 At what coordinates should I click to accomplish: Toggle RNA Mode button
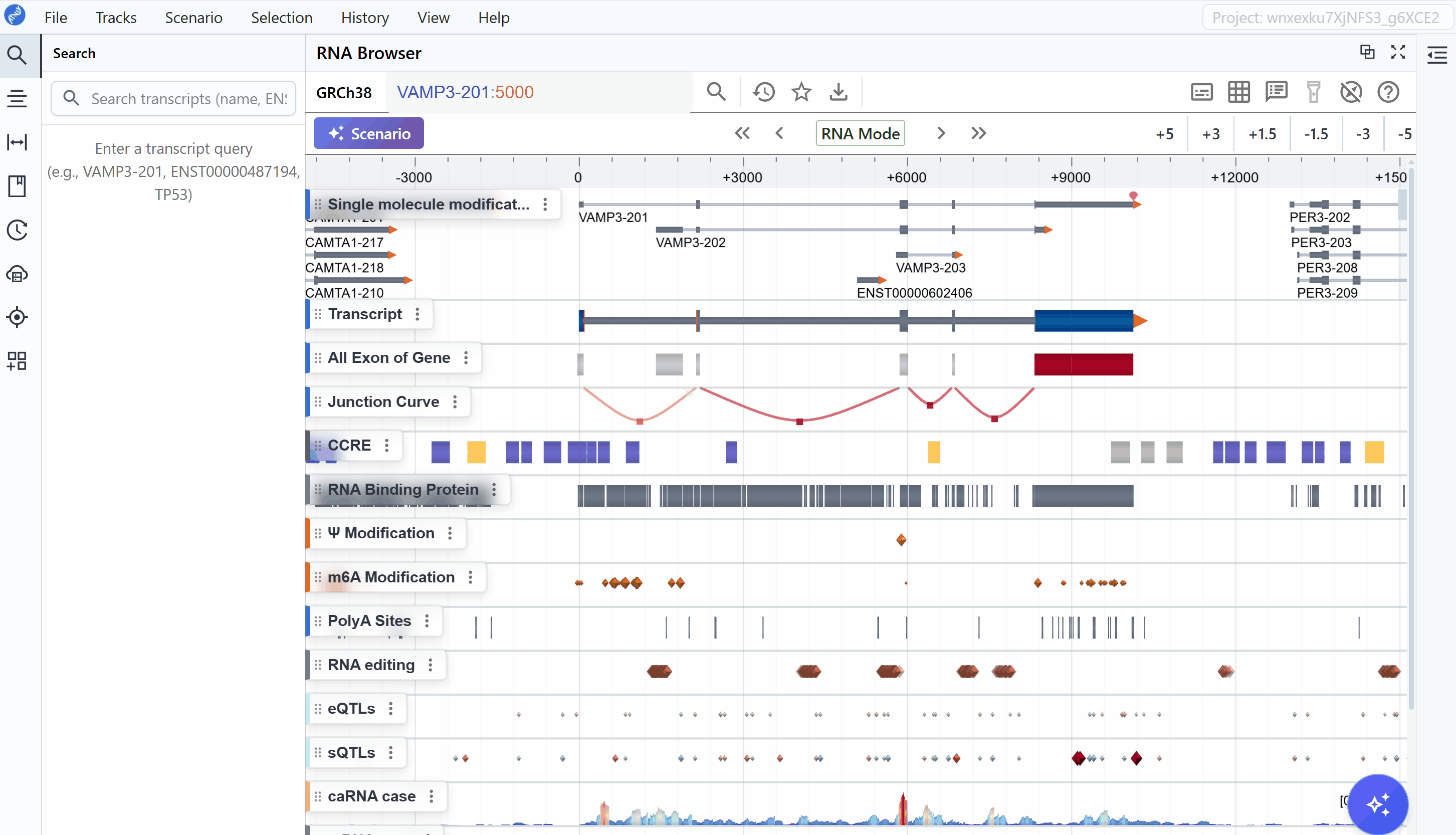tap(860, 134)
